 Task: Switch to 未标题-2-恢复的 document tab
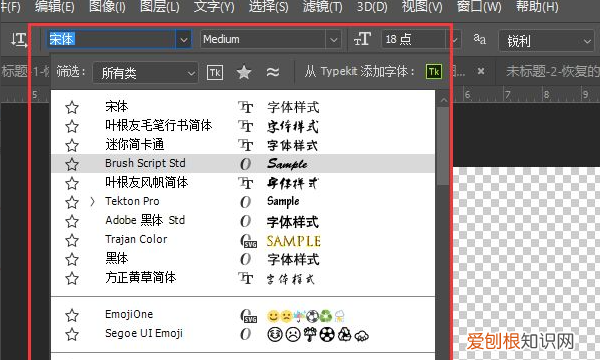(552, 71)
